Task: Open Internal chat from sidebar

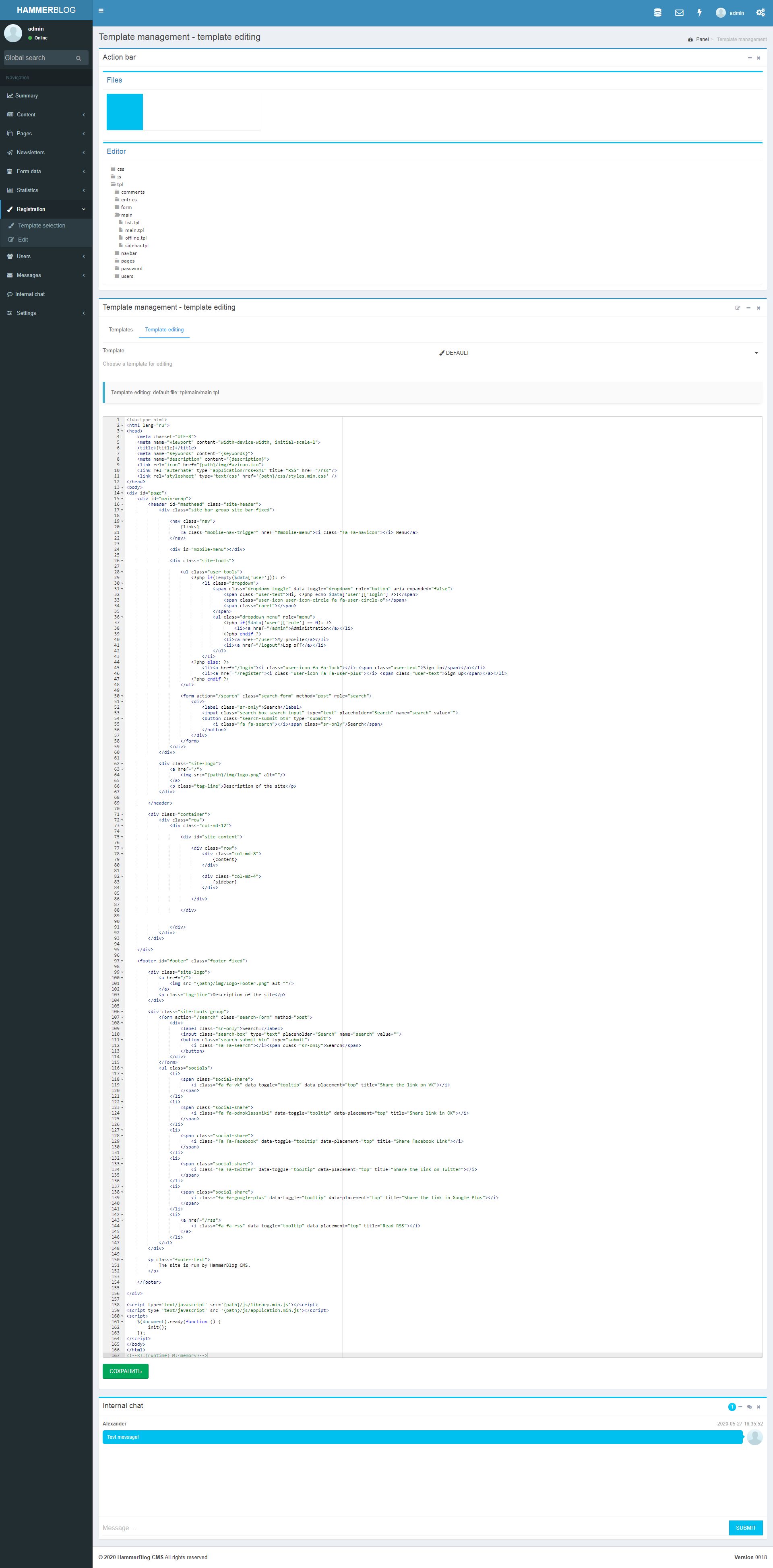Action: (46, 294)
